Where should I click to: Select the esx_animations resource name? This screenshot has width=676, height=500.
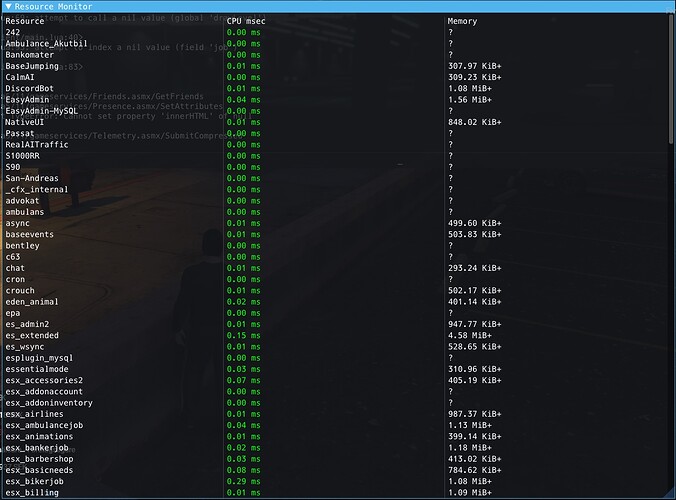(x=39, y=436)
